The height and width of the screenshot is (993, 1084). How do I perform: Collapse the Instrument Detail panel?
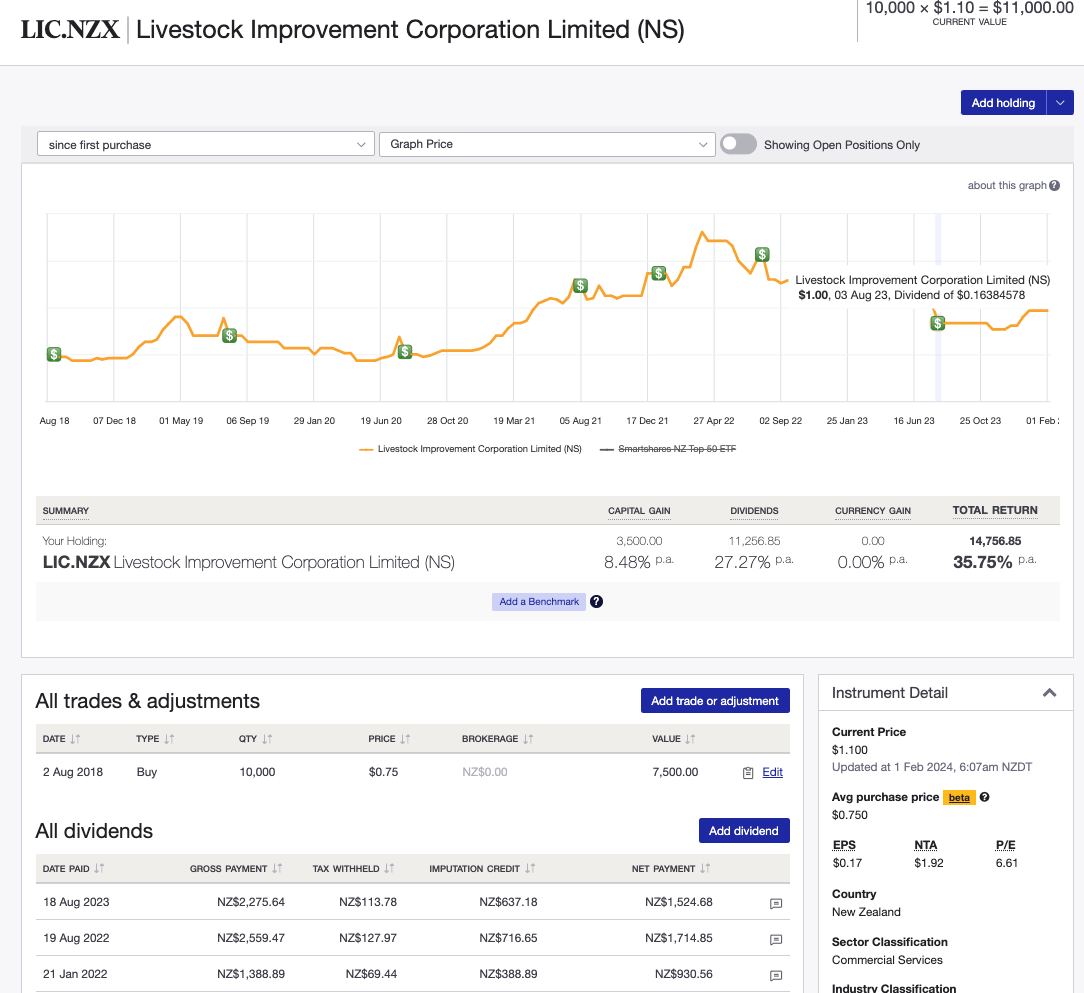tap(1049, 692)
